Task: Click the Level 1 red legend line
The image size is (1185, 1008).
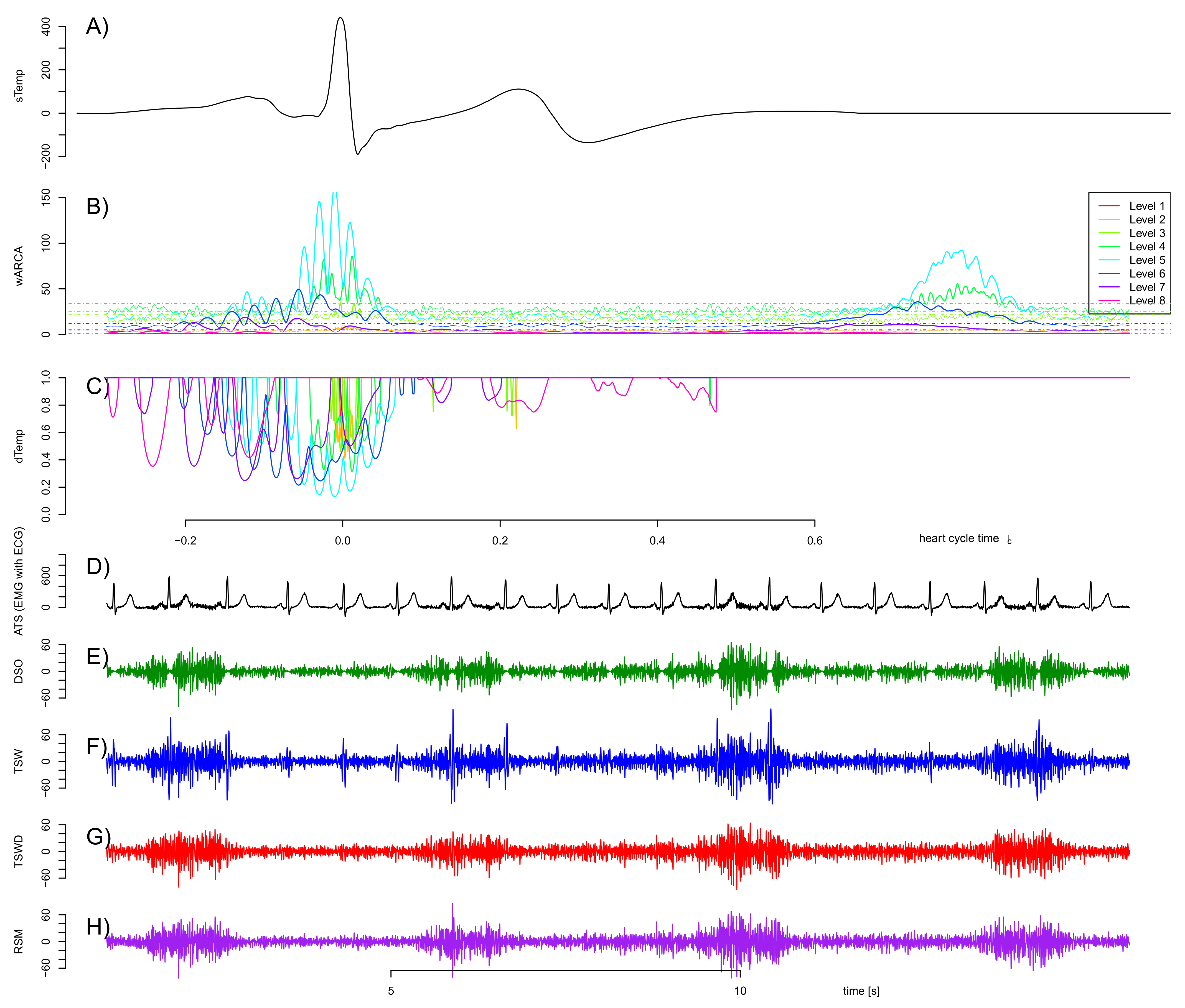Action: tap(1108, 206)
